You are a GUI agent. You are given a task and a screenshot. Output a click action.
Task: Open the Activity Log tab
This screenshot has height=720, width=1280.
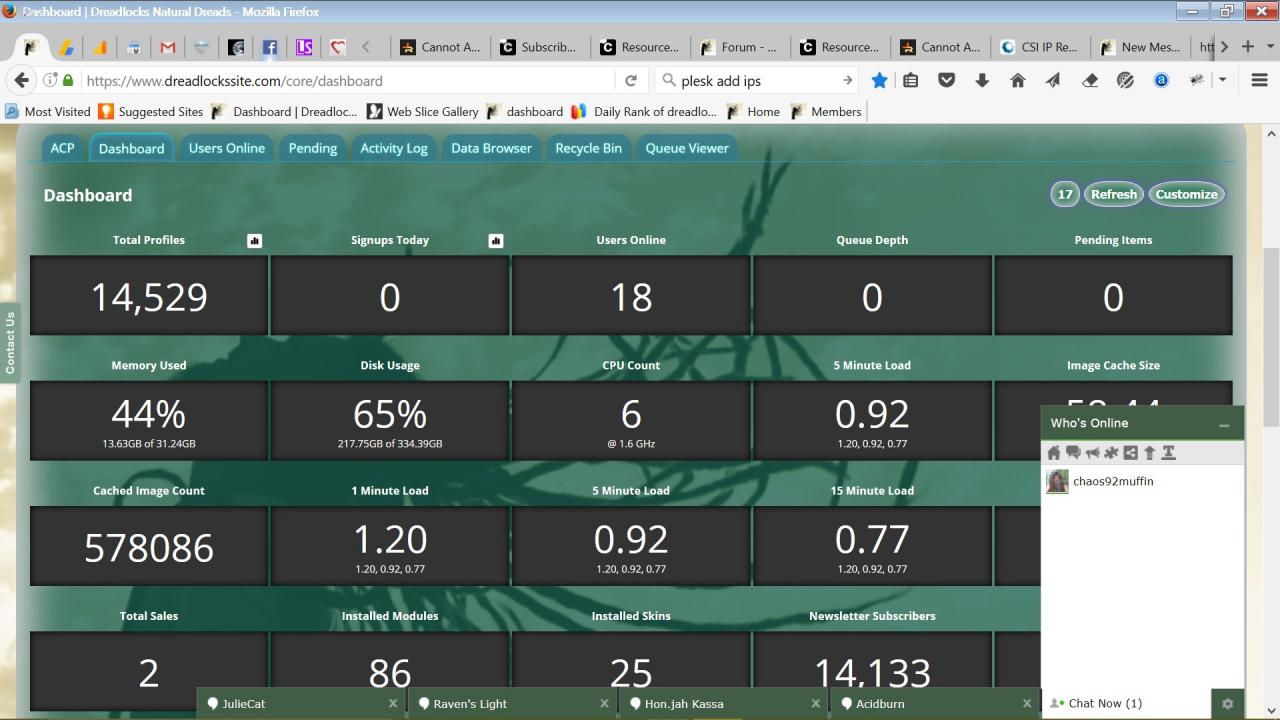pos(393,148)
